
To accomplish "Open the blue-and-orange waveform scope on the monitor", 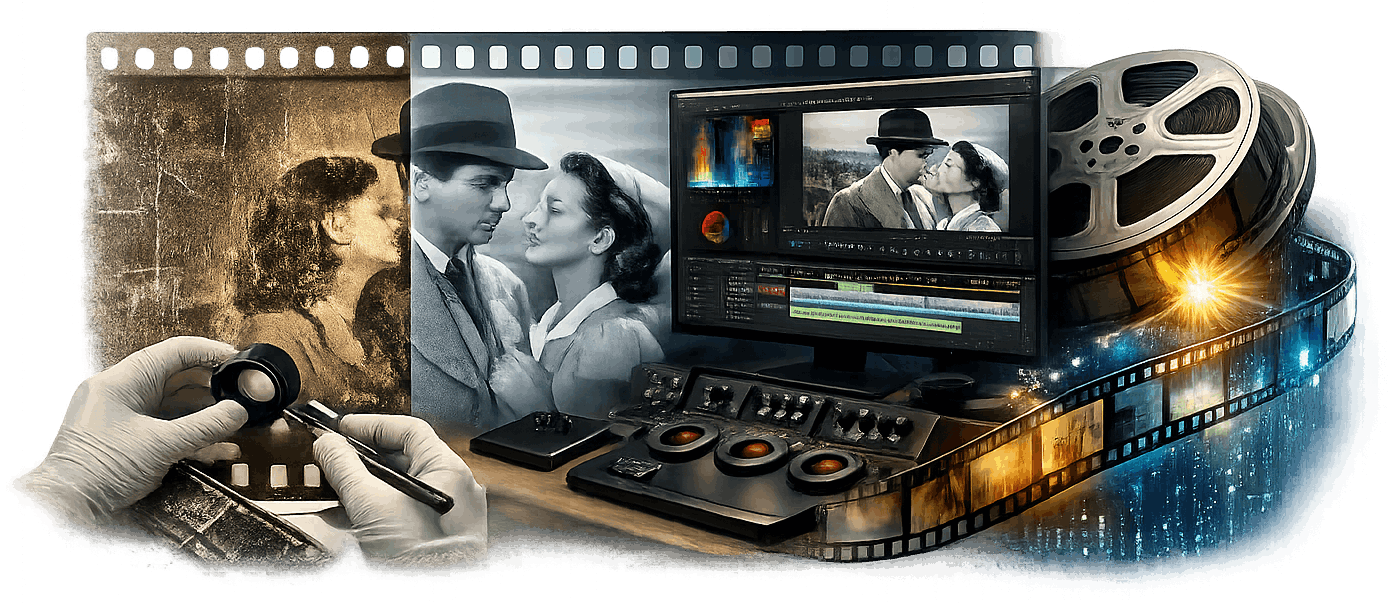I will (x=730, y=151).
